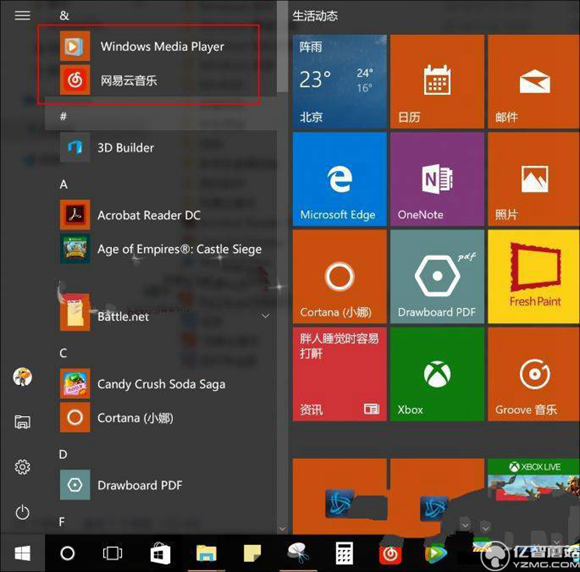580x572 pixels.
Task: Select the # section header
Action: click(x=64, y=117)
